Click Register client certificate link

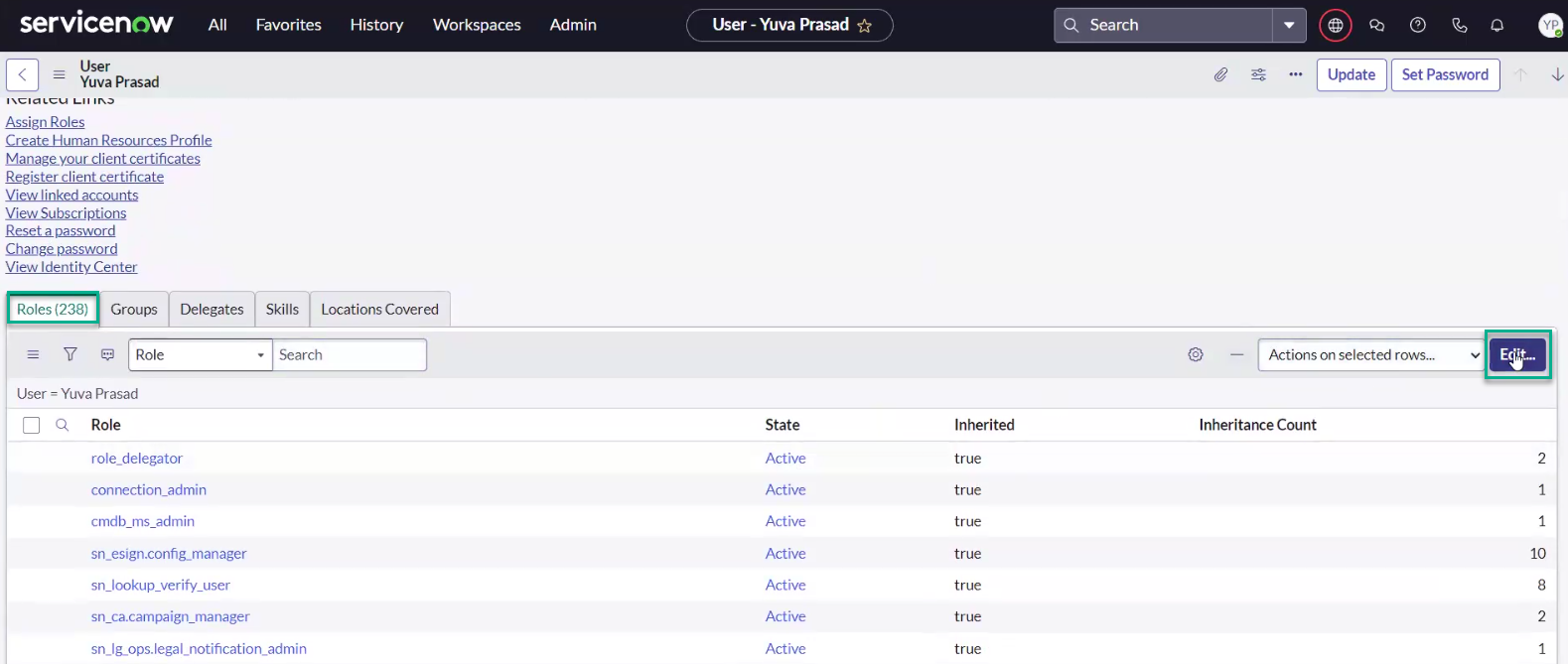click(x=85, y=177)
